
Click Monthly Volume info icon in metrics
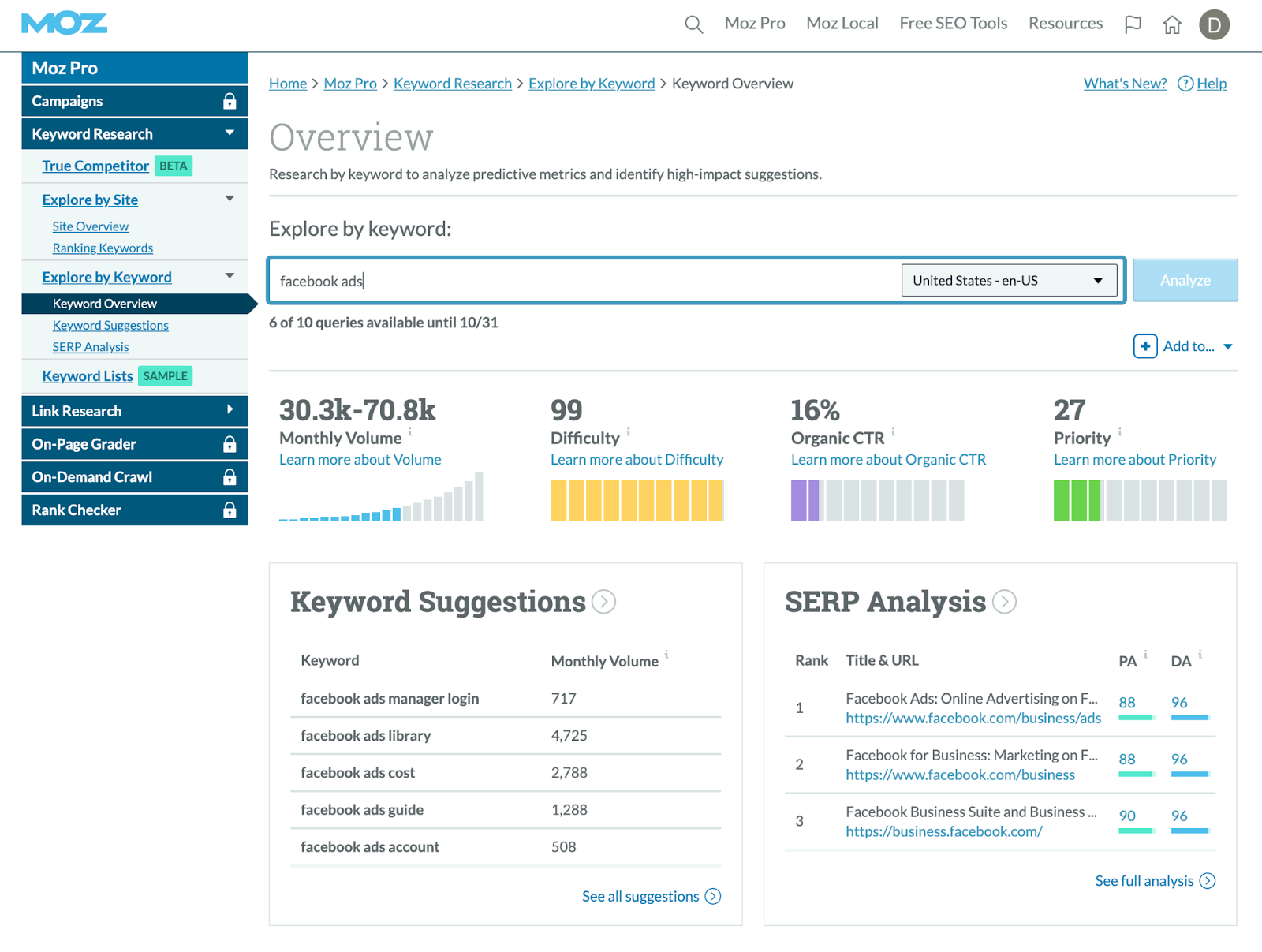[x=410, y=431]
